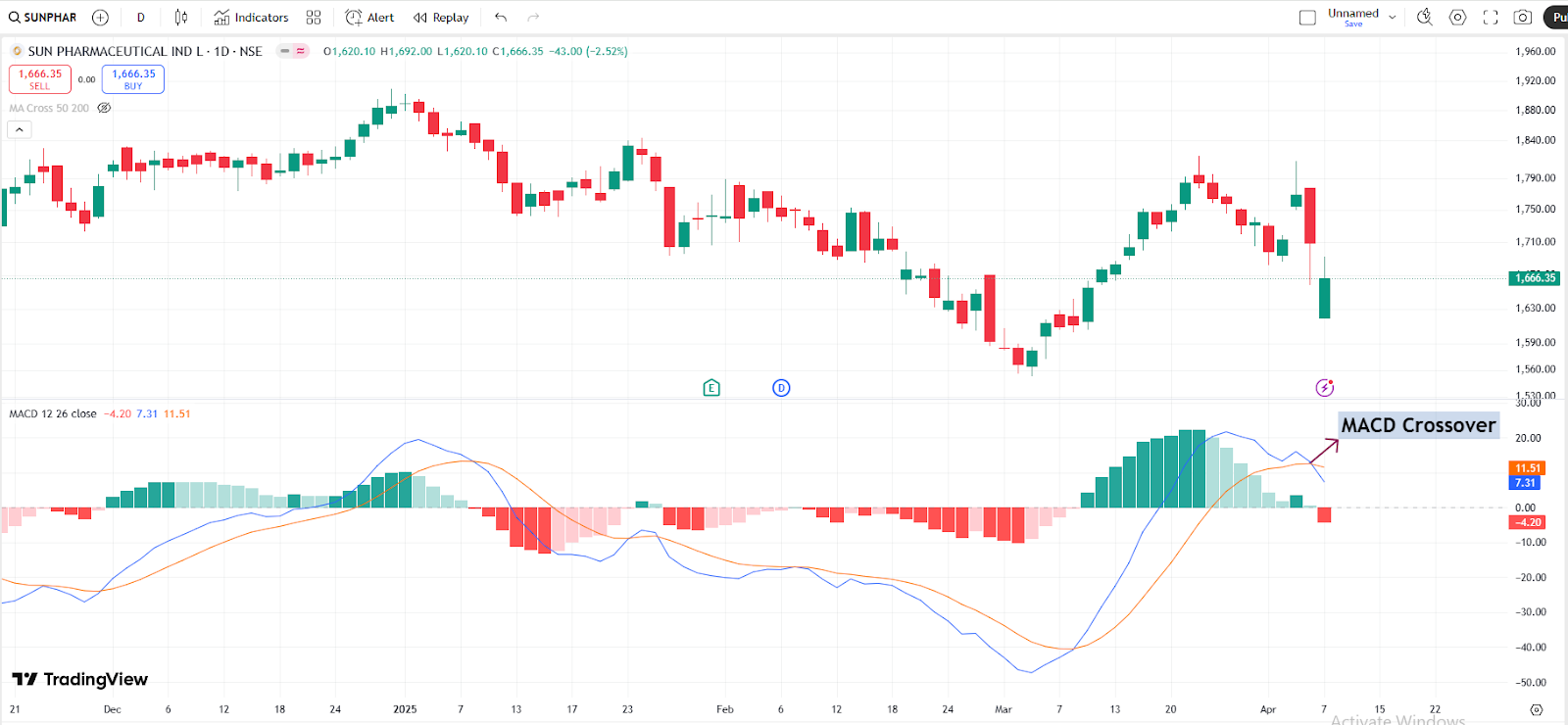
Task: Click the Apr label on time axis
Action: (1268, 709)
